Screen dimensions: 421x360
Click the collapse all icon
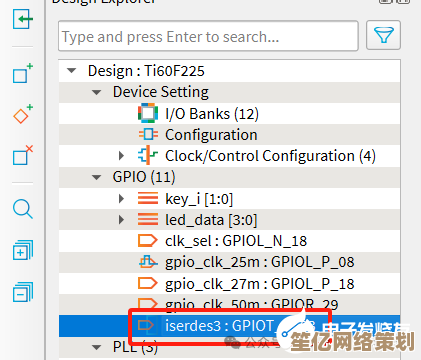(23, 292)
